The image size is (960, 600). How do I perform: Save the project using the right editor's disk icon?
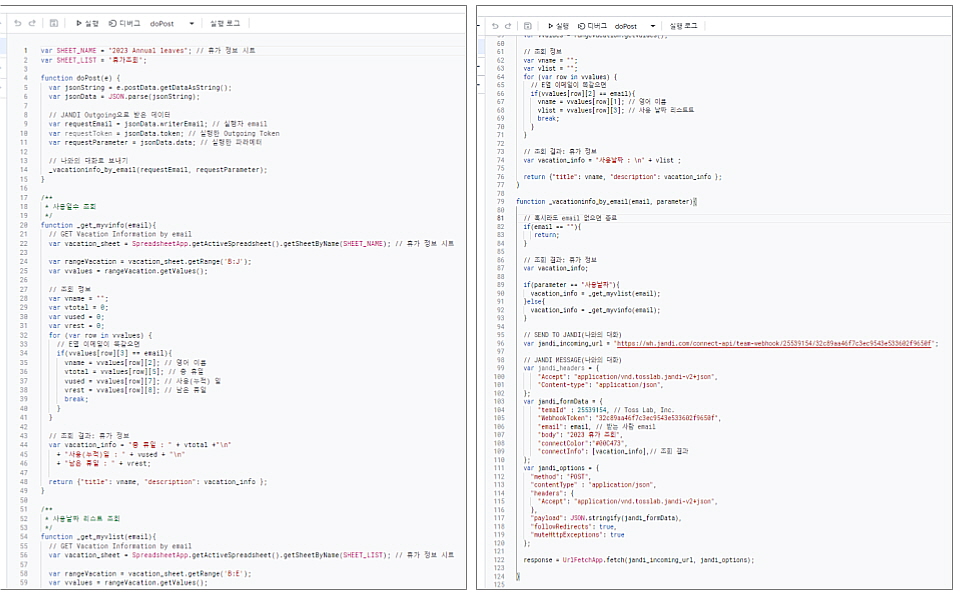(x=527, y=26)
